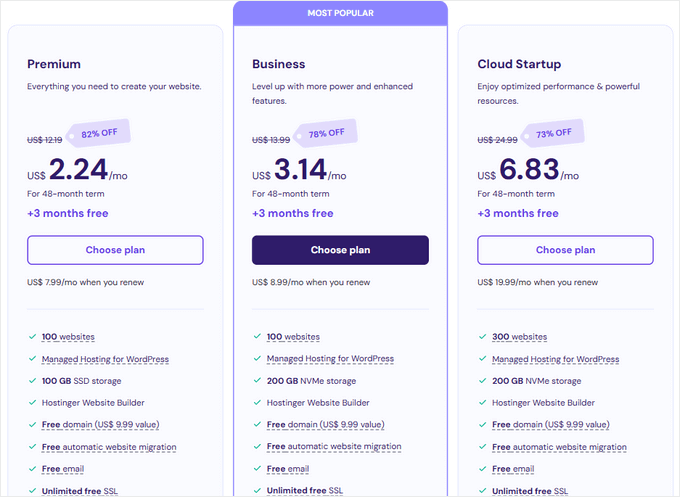Click the MOST POPULAR banner

(340, 14)
